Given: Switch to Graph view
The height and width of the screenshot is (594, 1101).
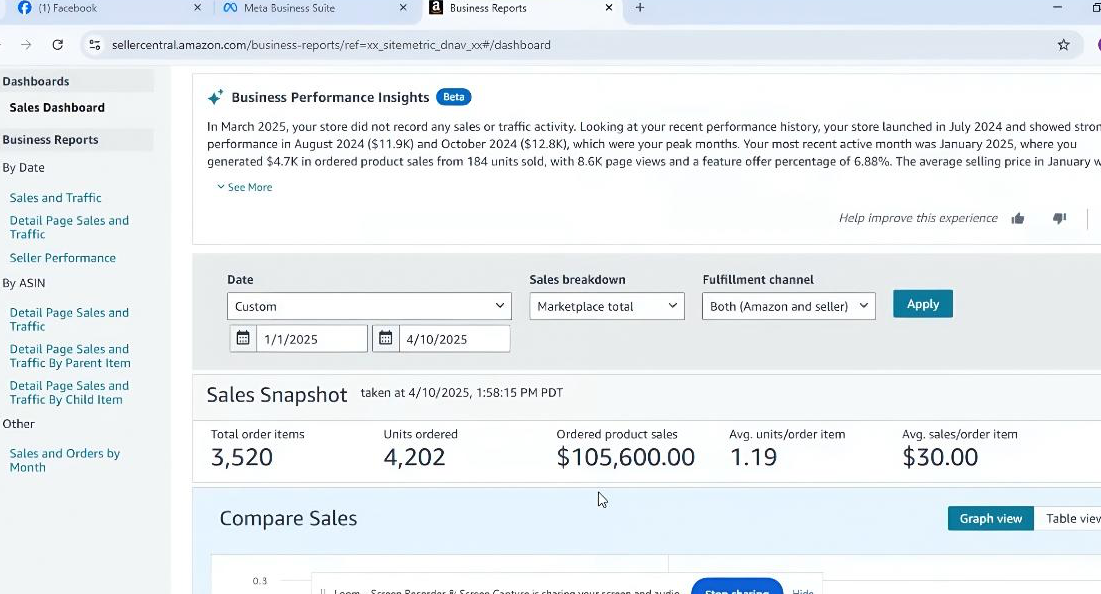Looking at the screenshot, I should click(990, 518).
